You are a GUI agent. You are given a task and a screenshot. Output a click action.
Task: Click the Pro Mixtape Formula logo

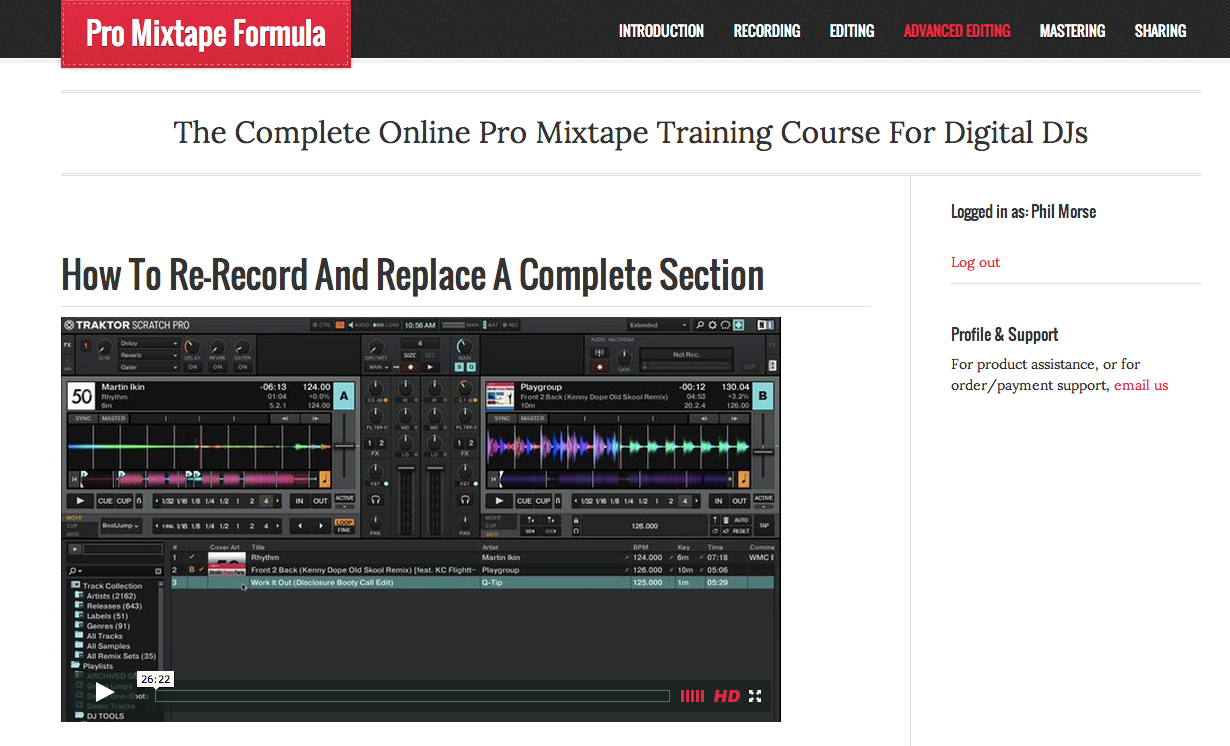point(206,34)
